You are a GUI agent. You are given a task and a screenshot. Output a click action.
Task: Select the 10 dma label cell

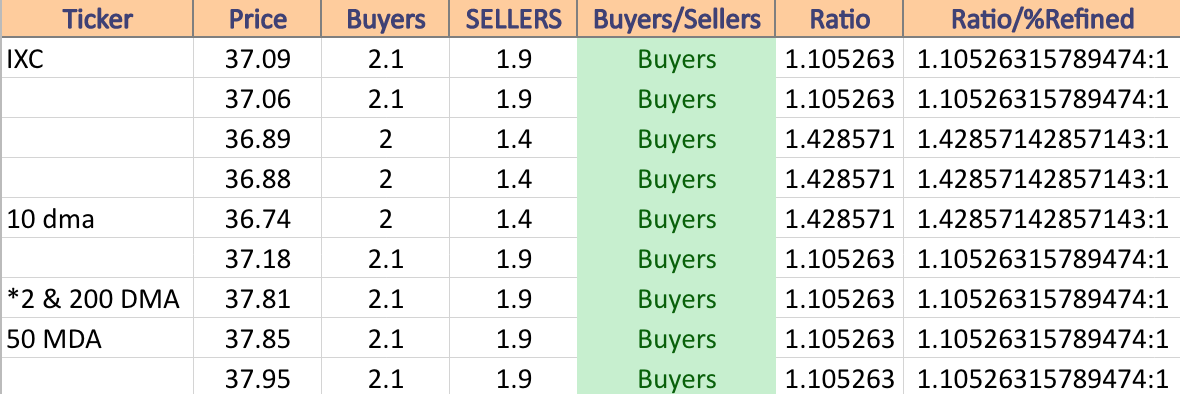pyautogui.click(x=96, y=219)
